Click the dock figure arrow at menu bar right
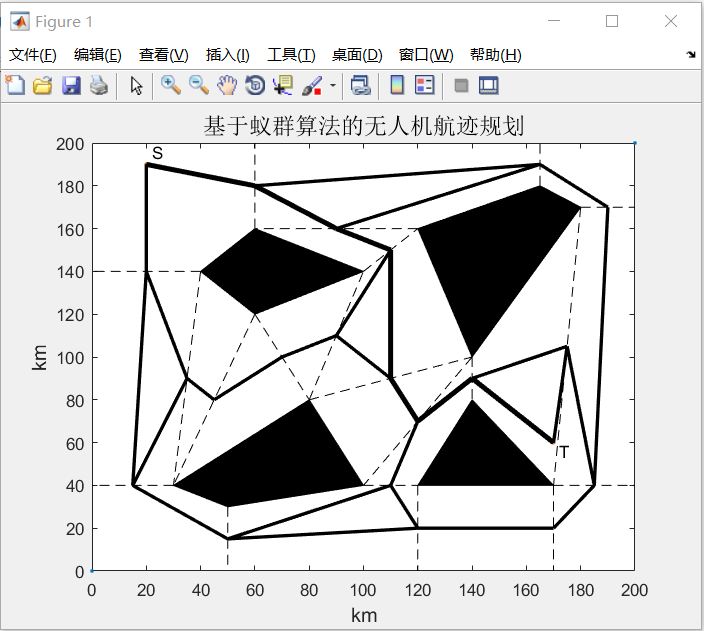 click(x=691, y=55)
